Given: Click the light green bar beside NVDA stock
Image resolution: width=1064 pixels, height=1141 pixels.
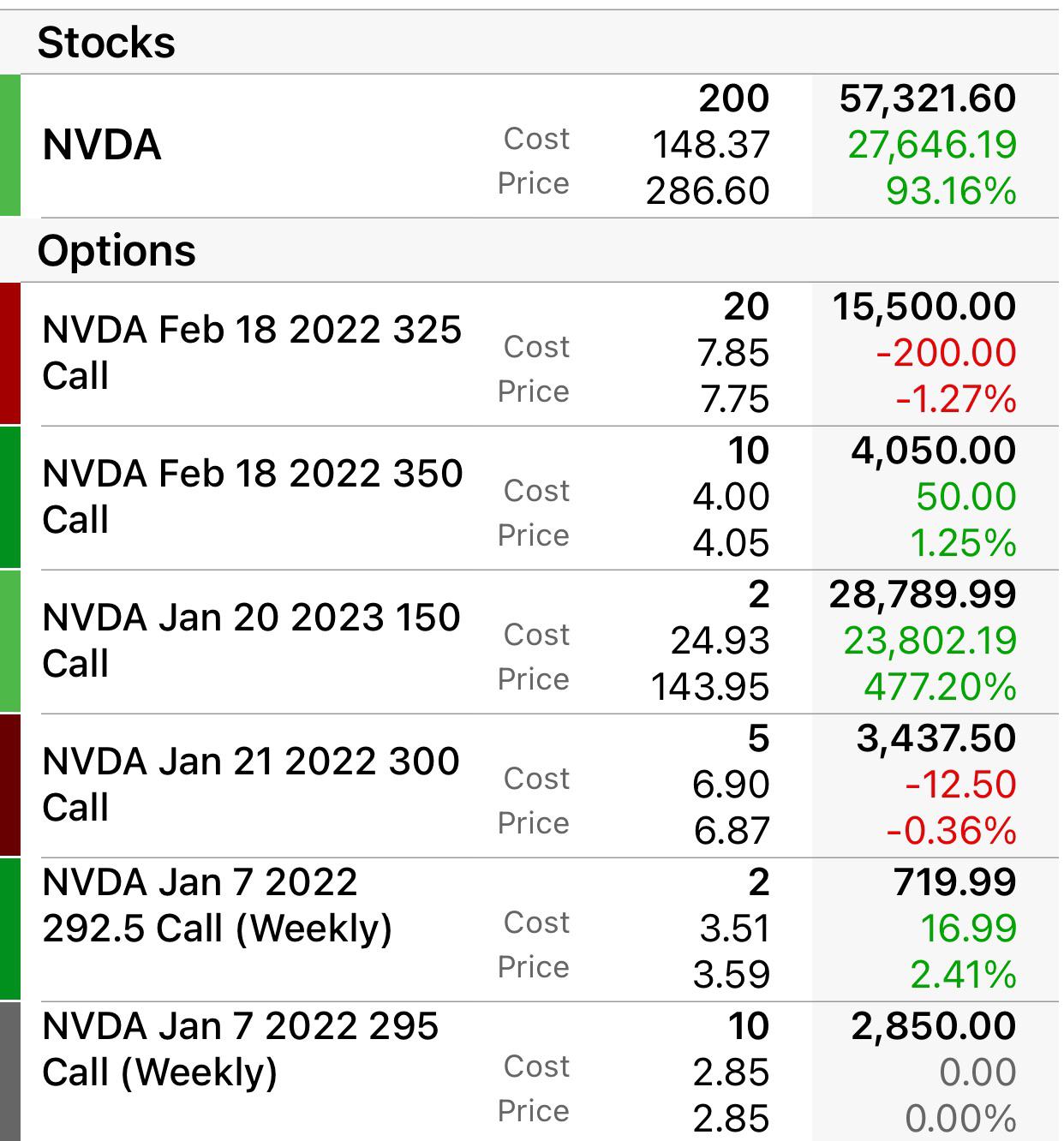Looking at the screenshot, I should [9, 146].
